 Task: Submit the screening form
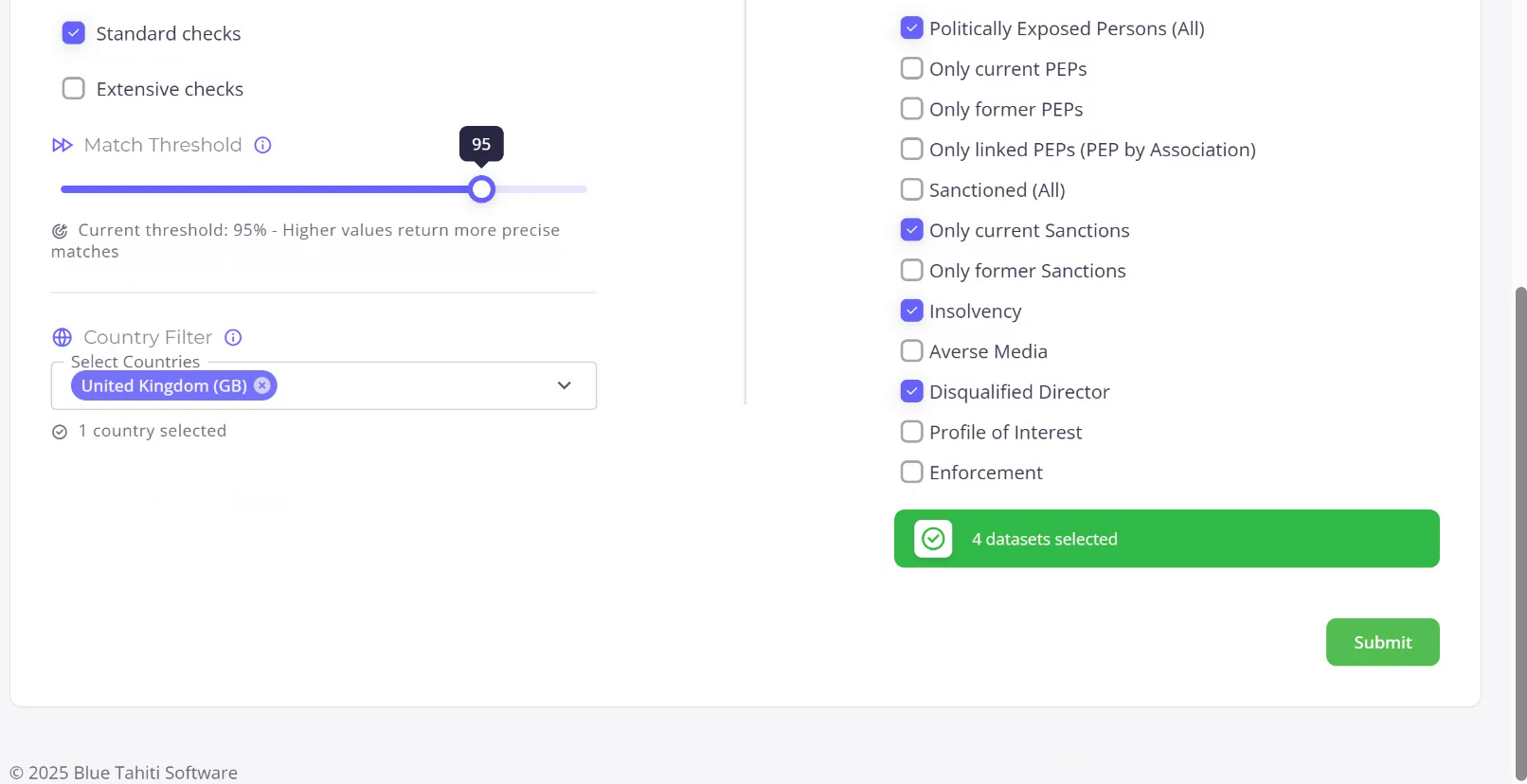coord(1382,642)
